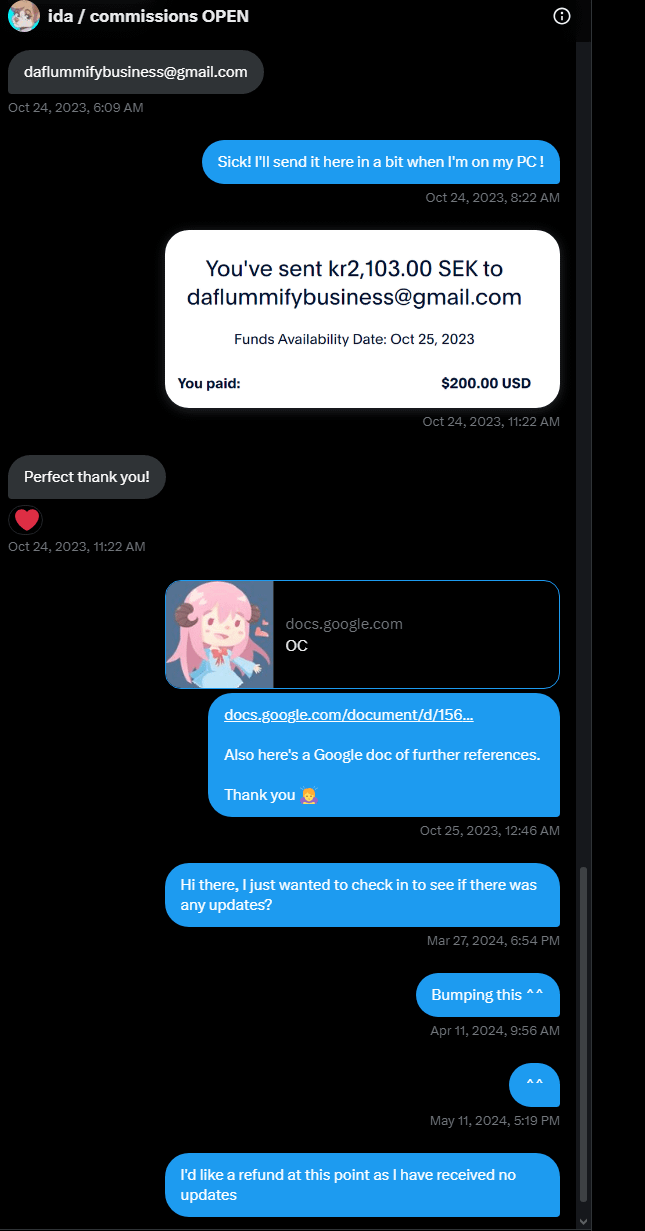The image size is (645, 1231).
Task: Click the docs.google.com OC link card
Action: pos(362,634)
